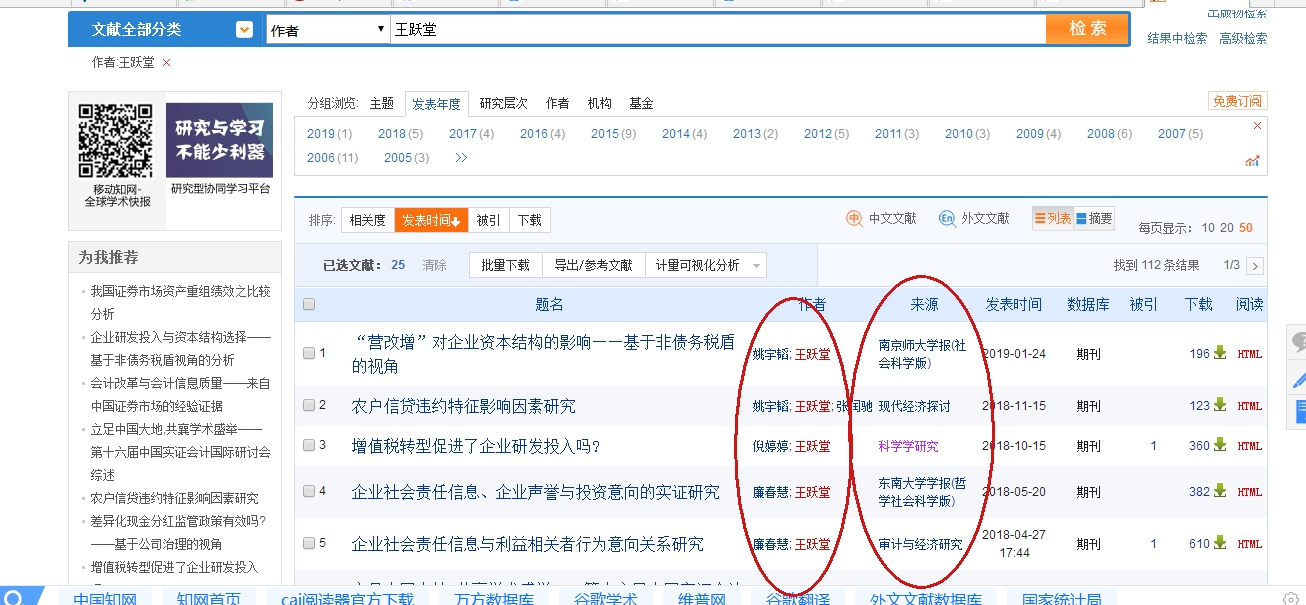The width and height of the screenshot is (1306, 605).
Task: Click the 中文文献 Chinese literature icon
Action: click(855, 219)
